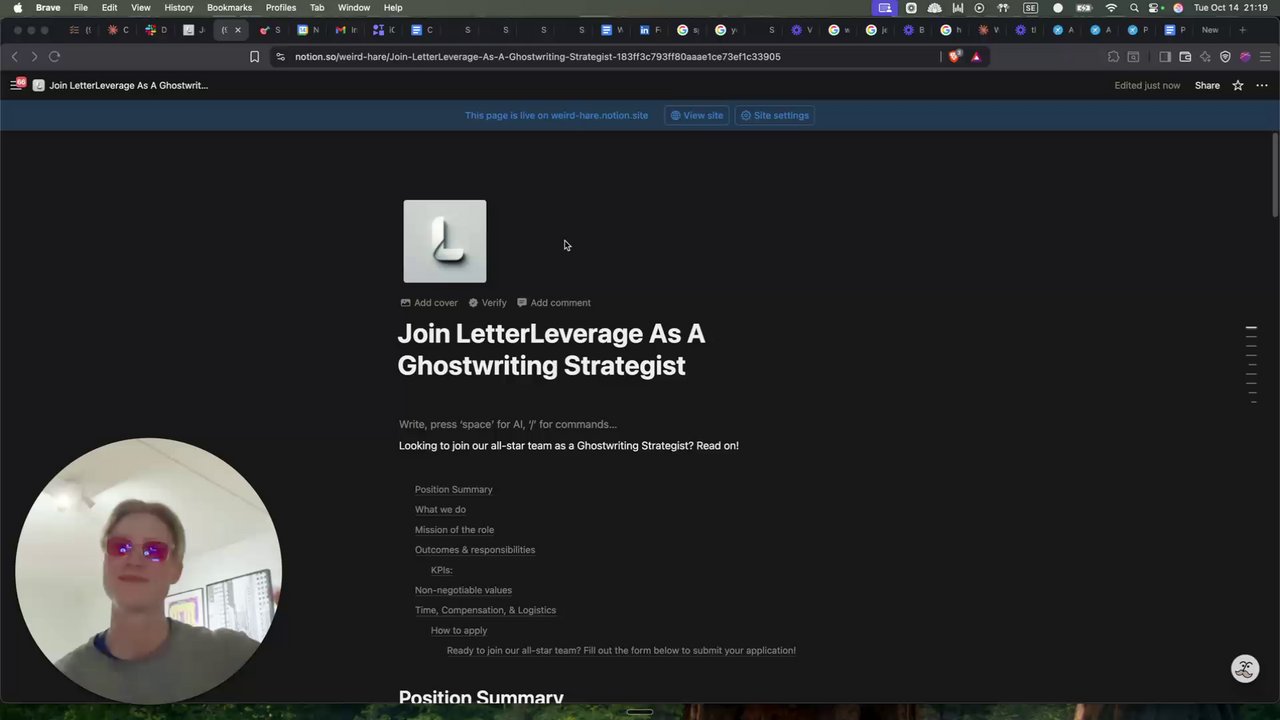Jump to the KPIs: heading

(x=442, y=570)
